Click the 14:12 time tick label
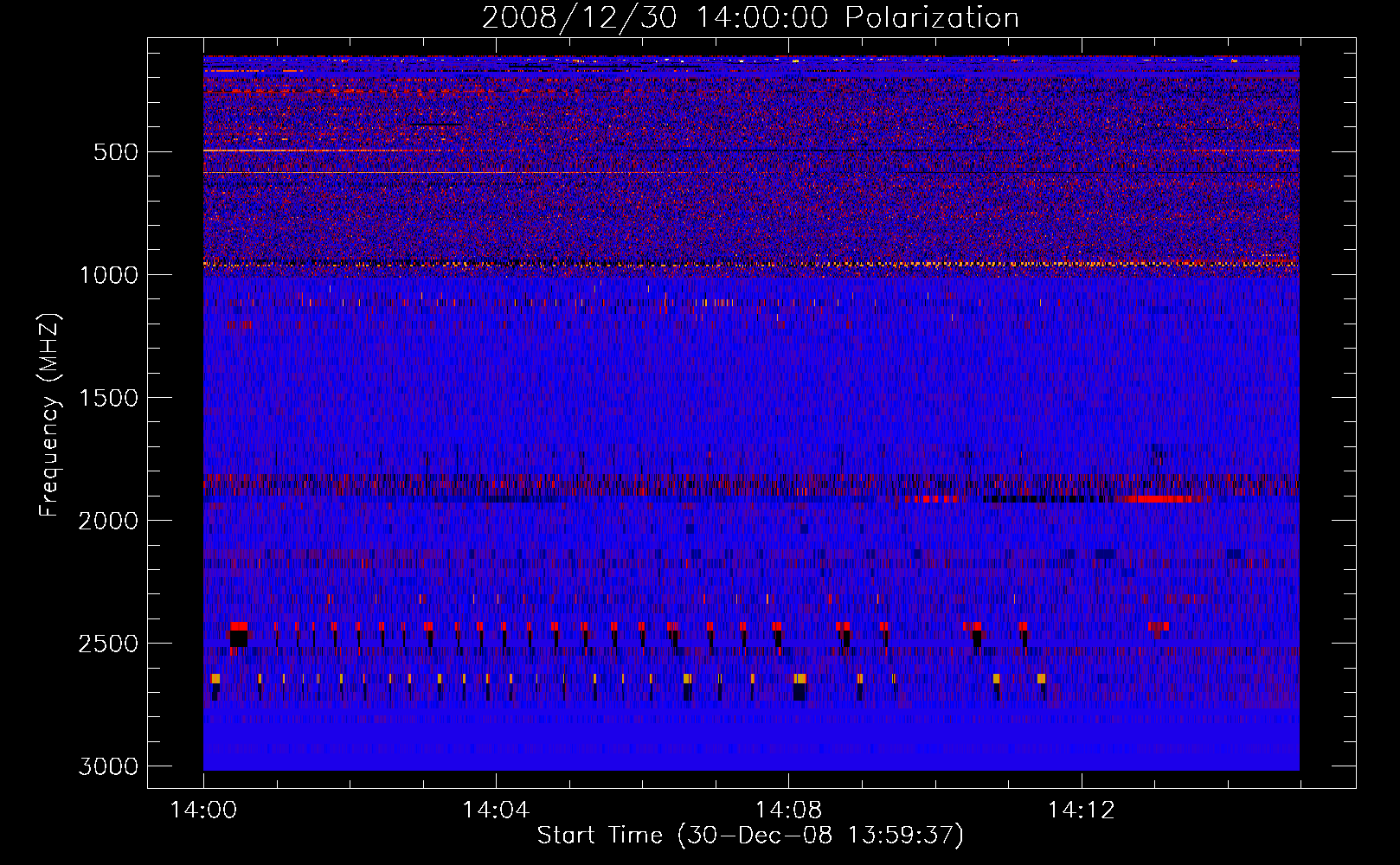The height and width of the screenshot is (865, 1400). click(1081, 811)
